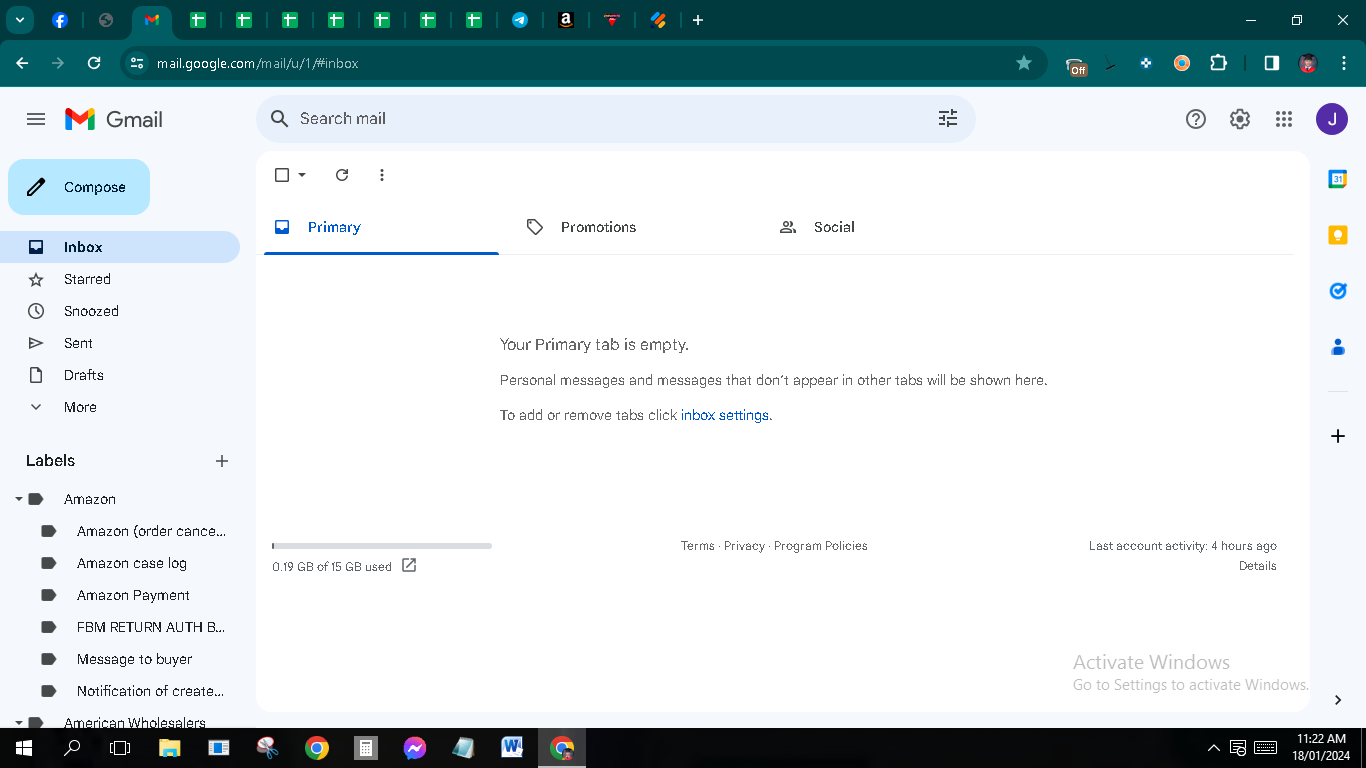Screen dimensions: 1366x768
Task: Open the More options three-dot menu
Action: tap(382, 175)
